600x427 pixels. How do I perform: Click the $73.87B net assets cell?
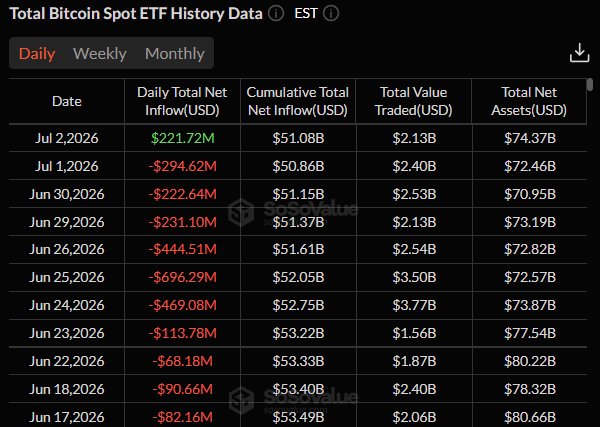530,305
